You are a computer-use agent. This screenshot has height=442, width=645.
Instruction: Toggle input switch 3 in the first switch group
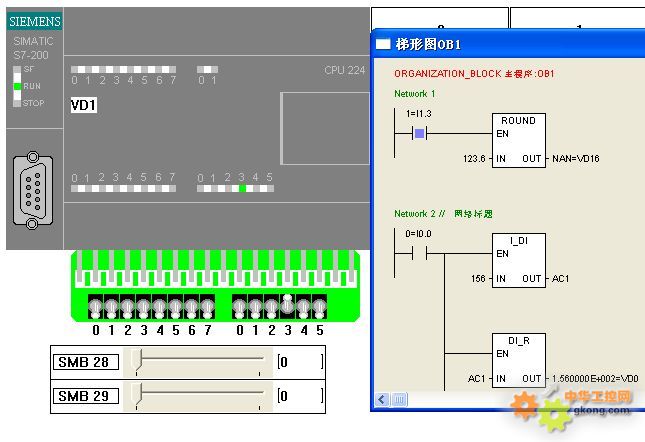coord(144,308)
